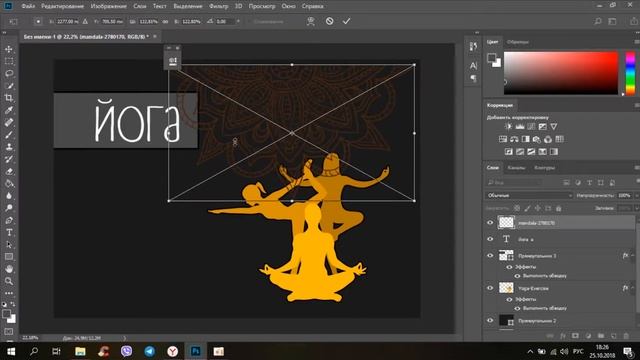Image resolution: width=640 pixels, height=360 pixels.
Task: Open Telegram from the taskbar
Action: (x=149, y=351)
